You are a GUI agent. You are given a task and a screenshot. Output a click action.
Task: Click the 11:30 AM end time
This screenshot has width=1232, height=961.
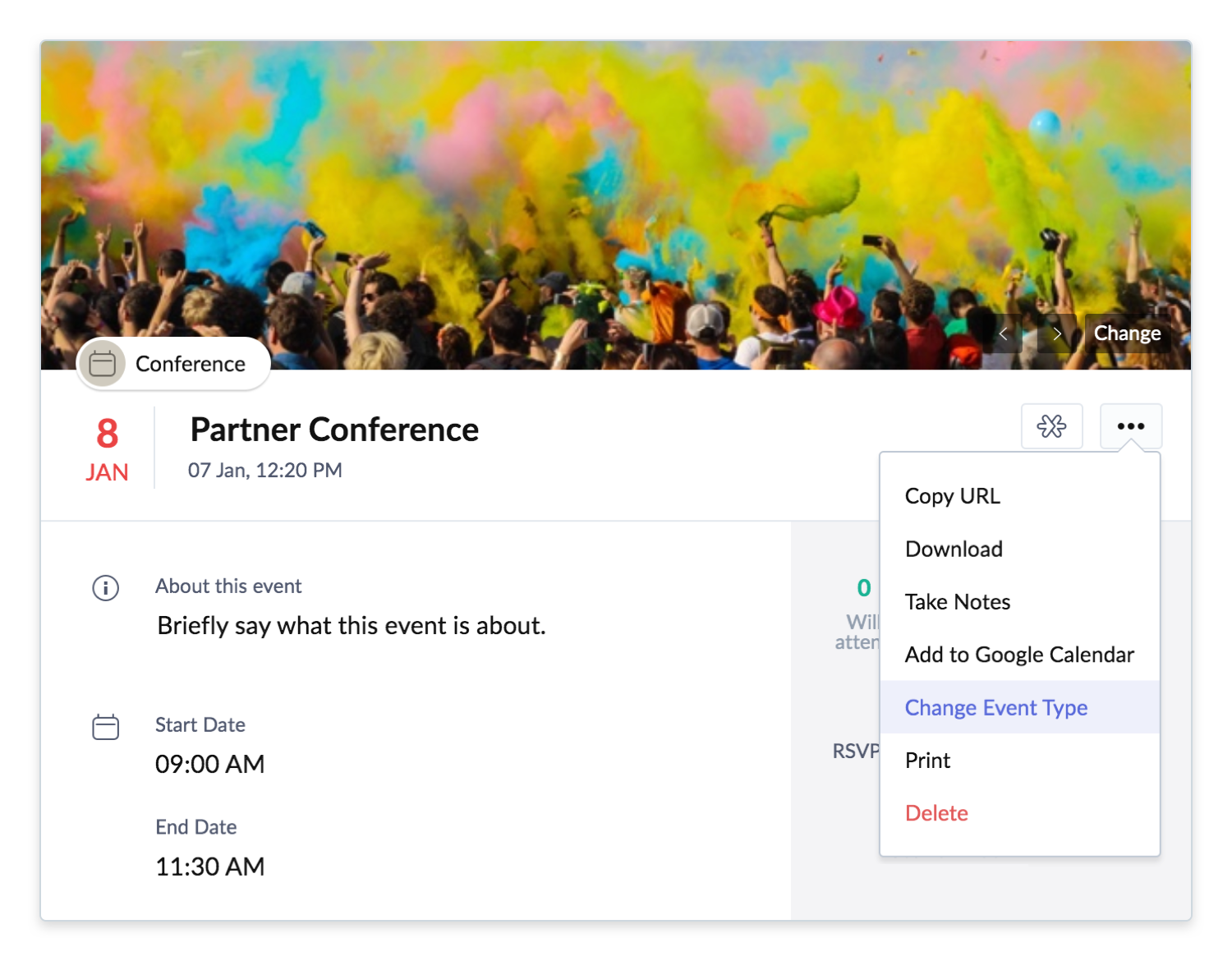(210, 867)
